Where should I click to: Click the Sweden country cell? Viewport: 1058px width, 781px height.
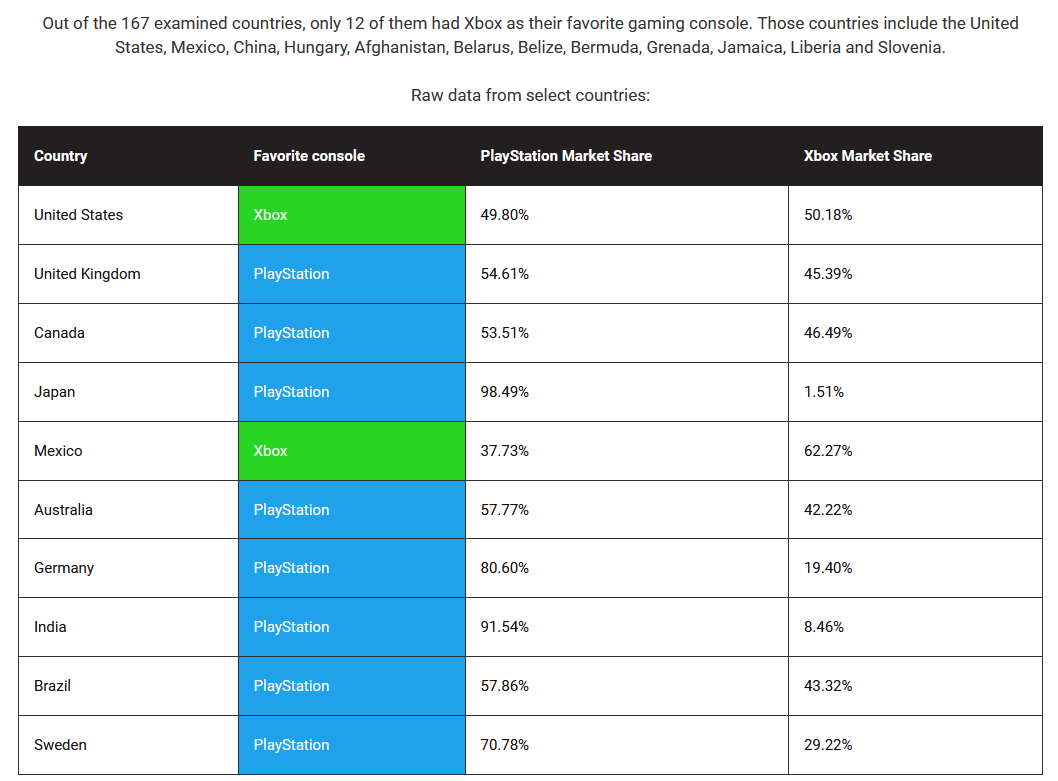[128, 745]
